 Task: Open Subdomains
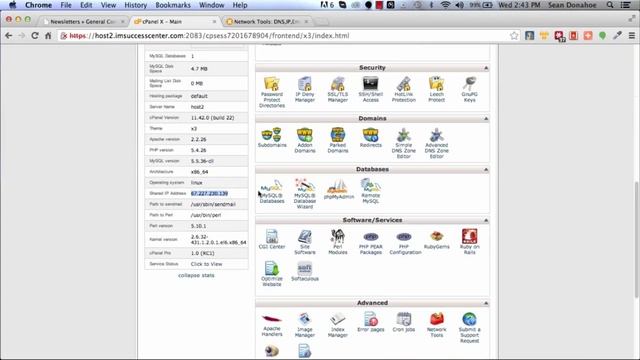[272, 138]
